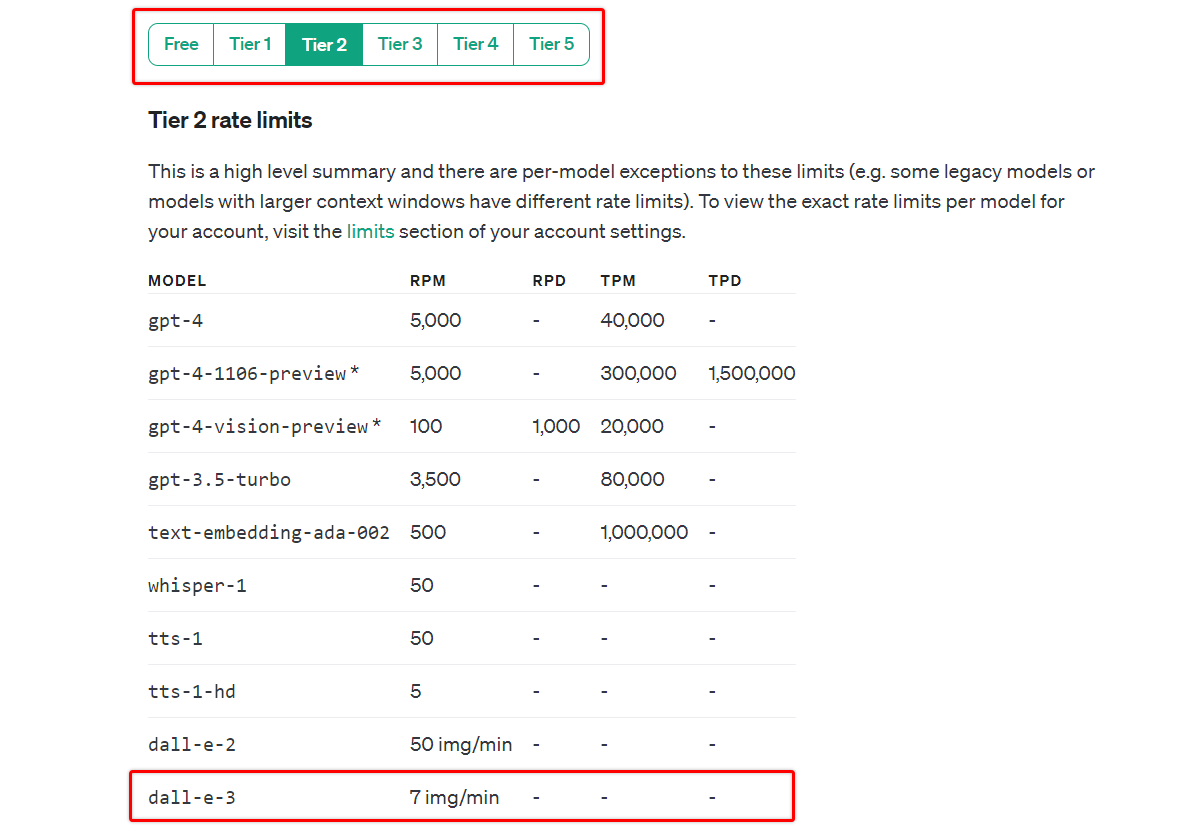Image resolution: width=1178 pixels, height=835 pixels.
Task: Select the Tier 5 tab
Action: coord(551,44)
